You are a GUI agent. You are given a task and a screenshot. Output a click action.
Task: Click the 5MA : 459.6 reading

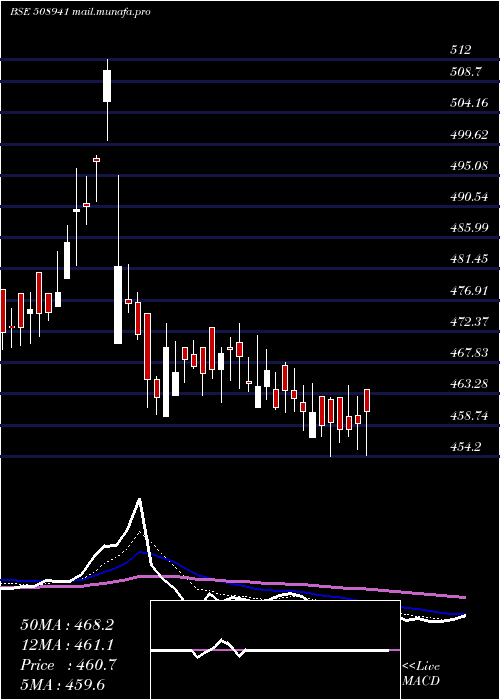click(x=62, y=685)
